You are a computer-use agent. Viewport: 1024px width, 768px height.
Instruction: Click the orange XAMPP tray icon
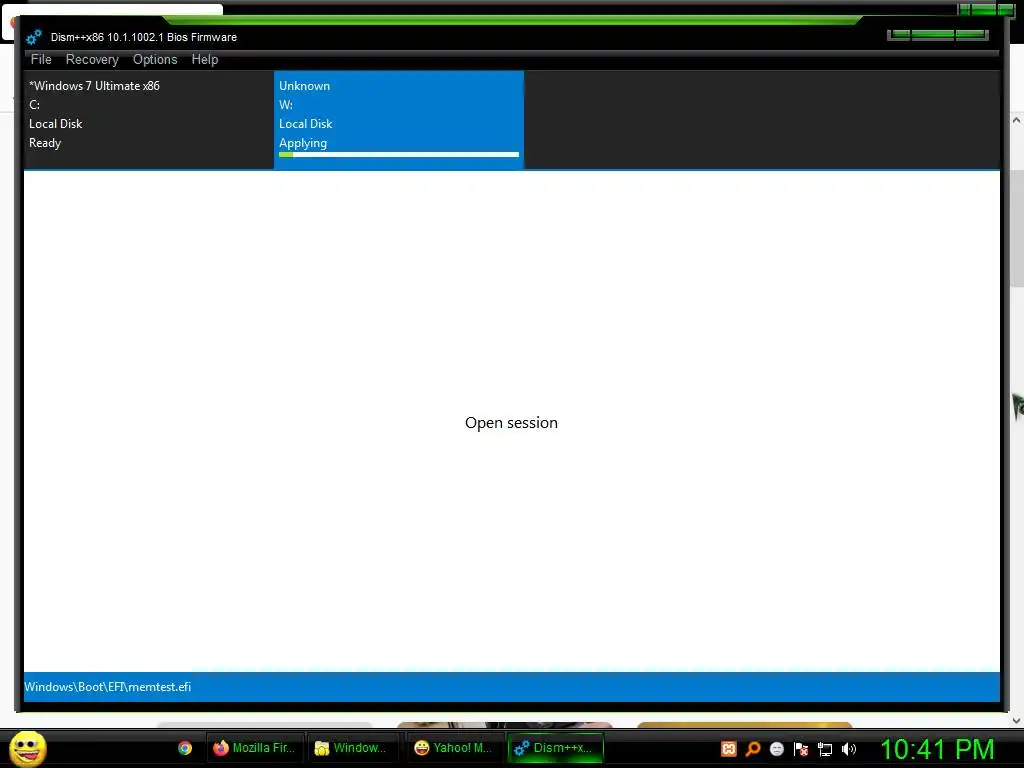point(729,749)
